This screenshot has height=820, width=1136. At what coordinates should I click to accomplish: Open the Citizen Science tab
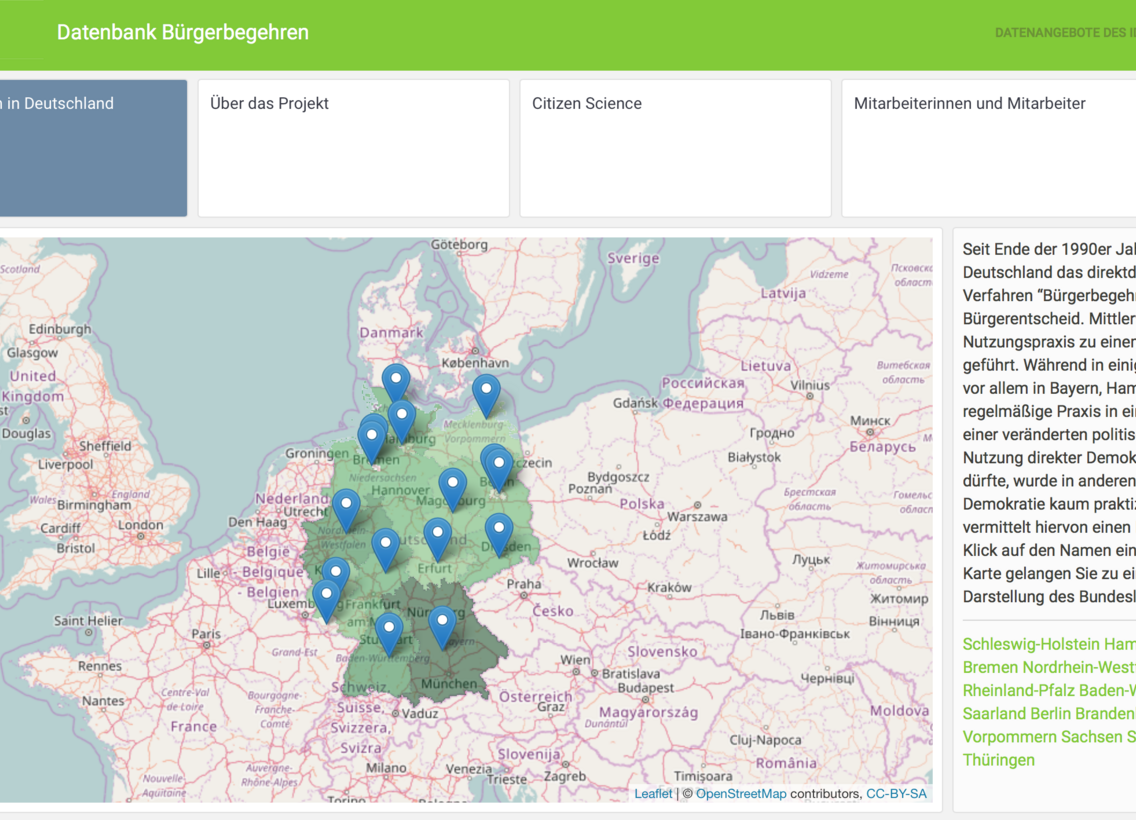[675, 148]
